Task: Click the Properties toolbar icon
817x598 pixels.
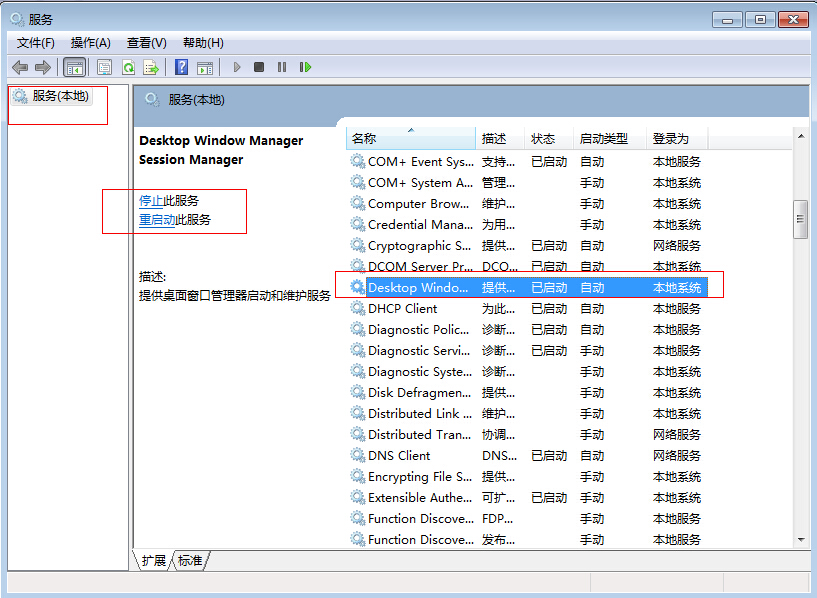Action: 104,67
